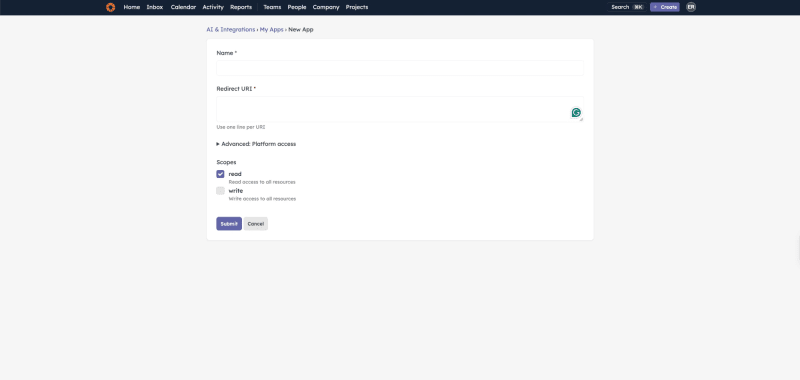Open the People page
This screenshot has width=800, height=380.
tap(297, 7)
